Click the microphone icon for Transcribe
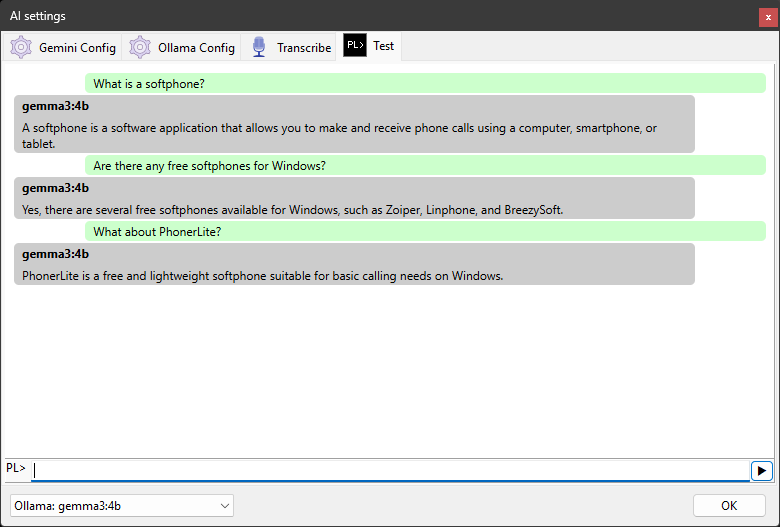 click(259, 47)
